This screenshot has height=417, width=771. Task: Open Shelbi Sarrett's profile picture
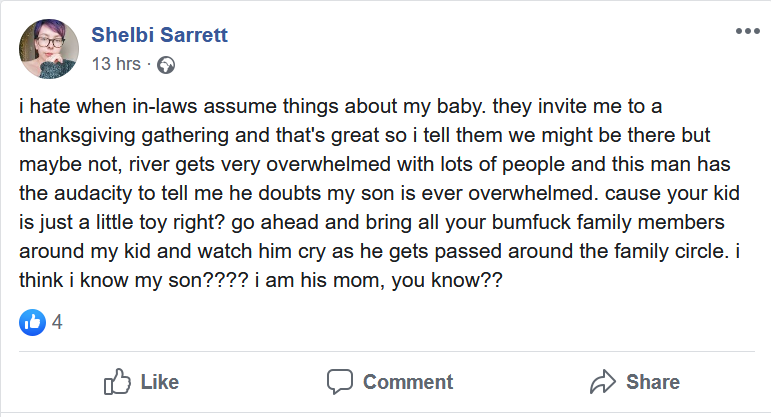point(49,49)
